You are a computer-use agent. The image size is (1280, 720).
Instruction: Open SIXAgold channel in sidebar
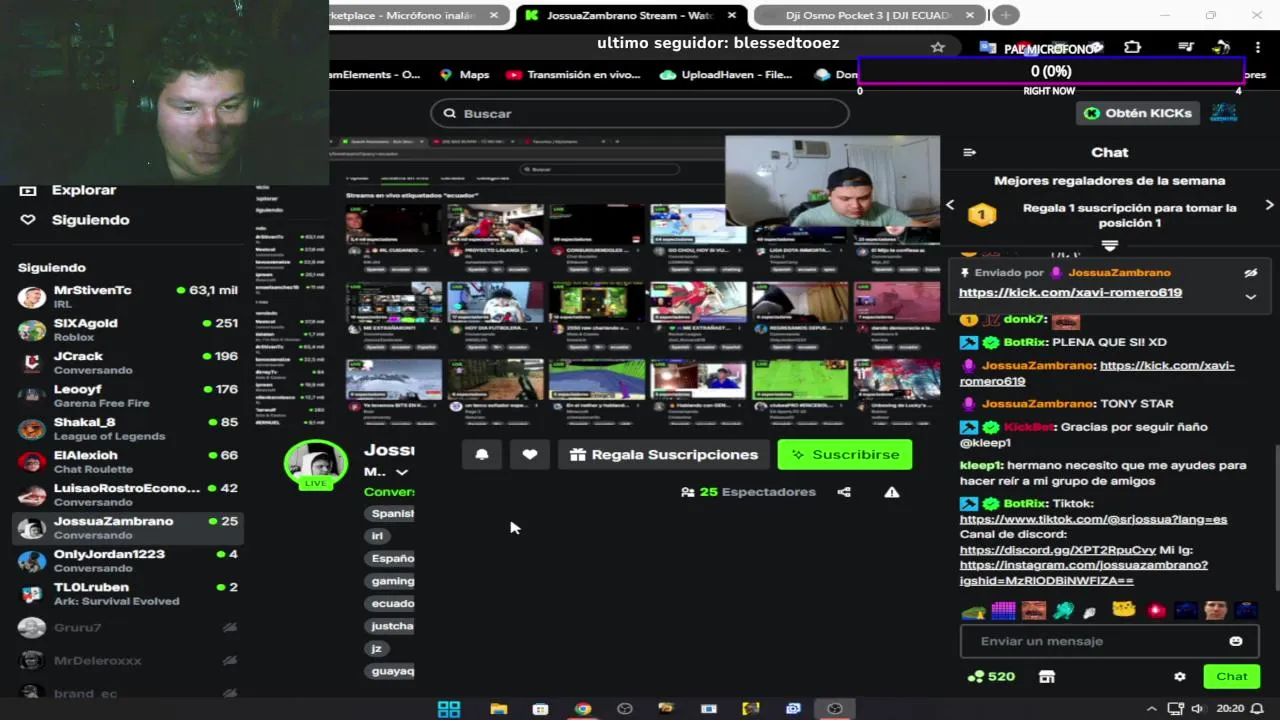[127, 330]
